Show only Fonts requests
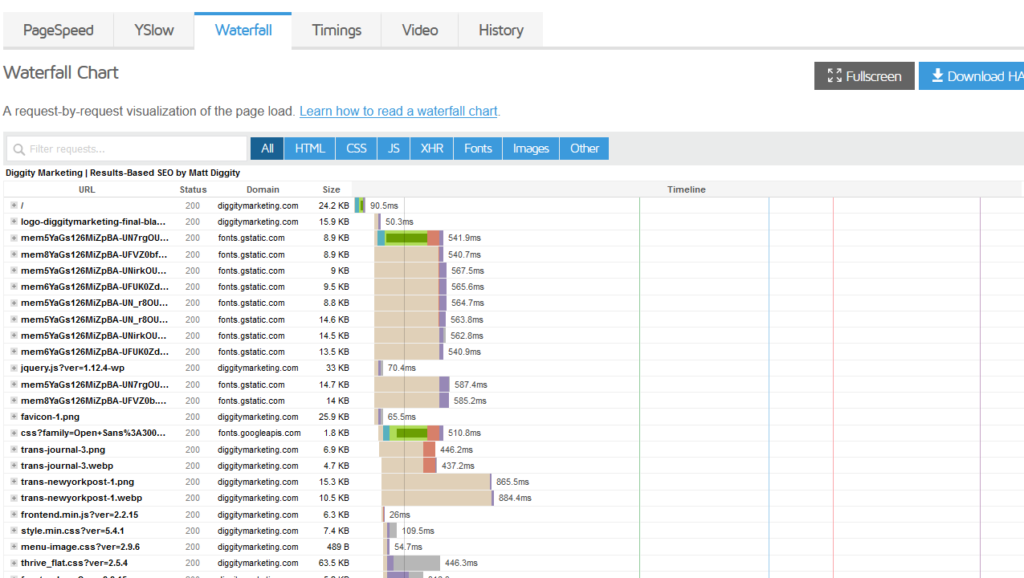 (x=478, y=148)
